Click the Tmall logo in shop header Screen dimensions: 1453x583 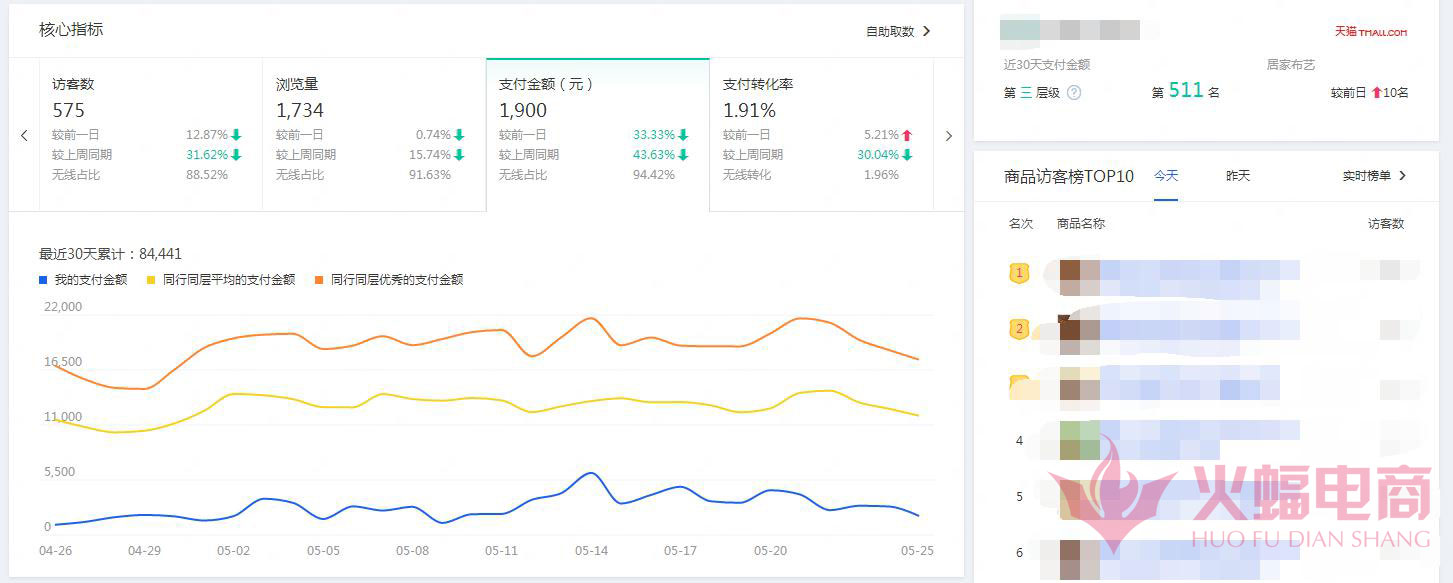point(1370,32)
